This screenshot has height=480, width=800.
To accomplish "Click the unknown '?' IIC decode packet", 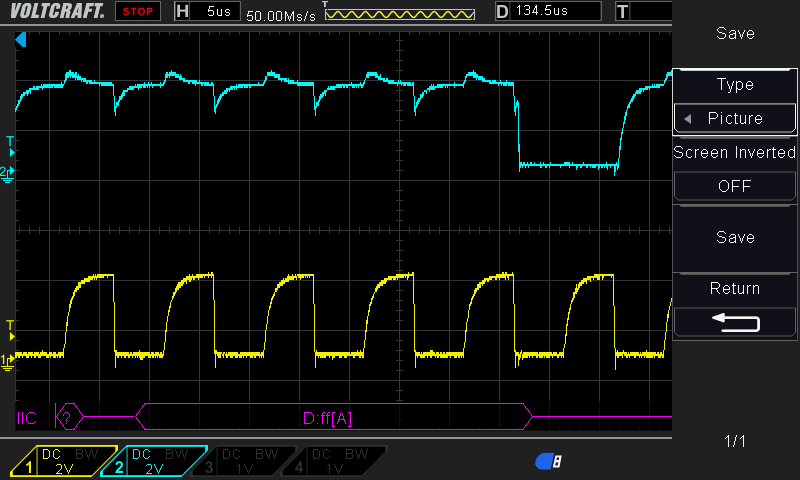I will click(67, 417).
